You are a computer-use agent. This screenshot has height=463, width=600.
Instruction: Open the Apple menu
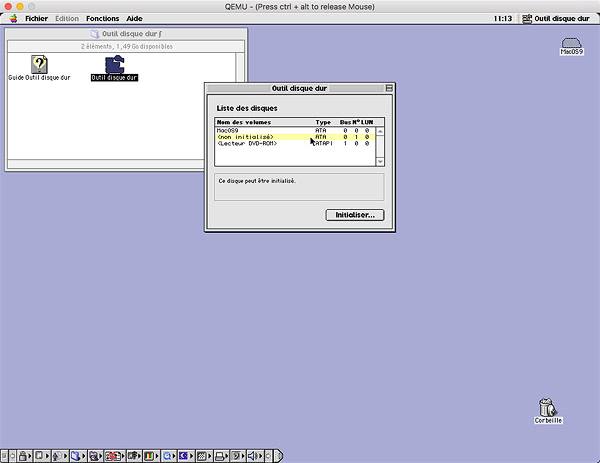[x=13, y=18]
